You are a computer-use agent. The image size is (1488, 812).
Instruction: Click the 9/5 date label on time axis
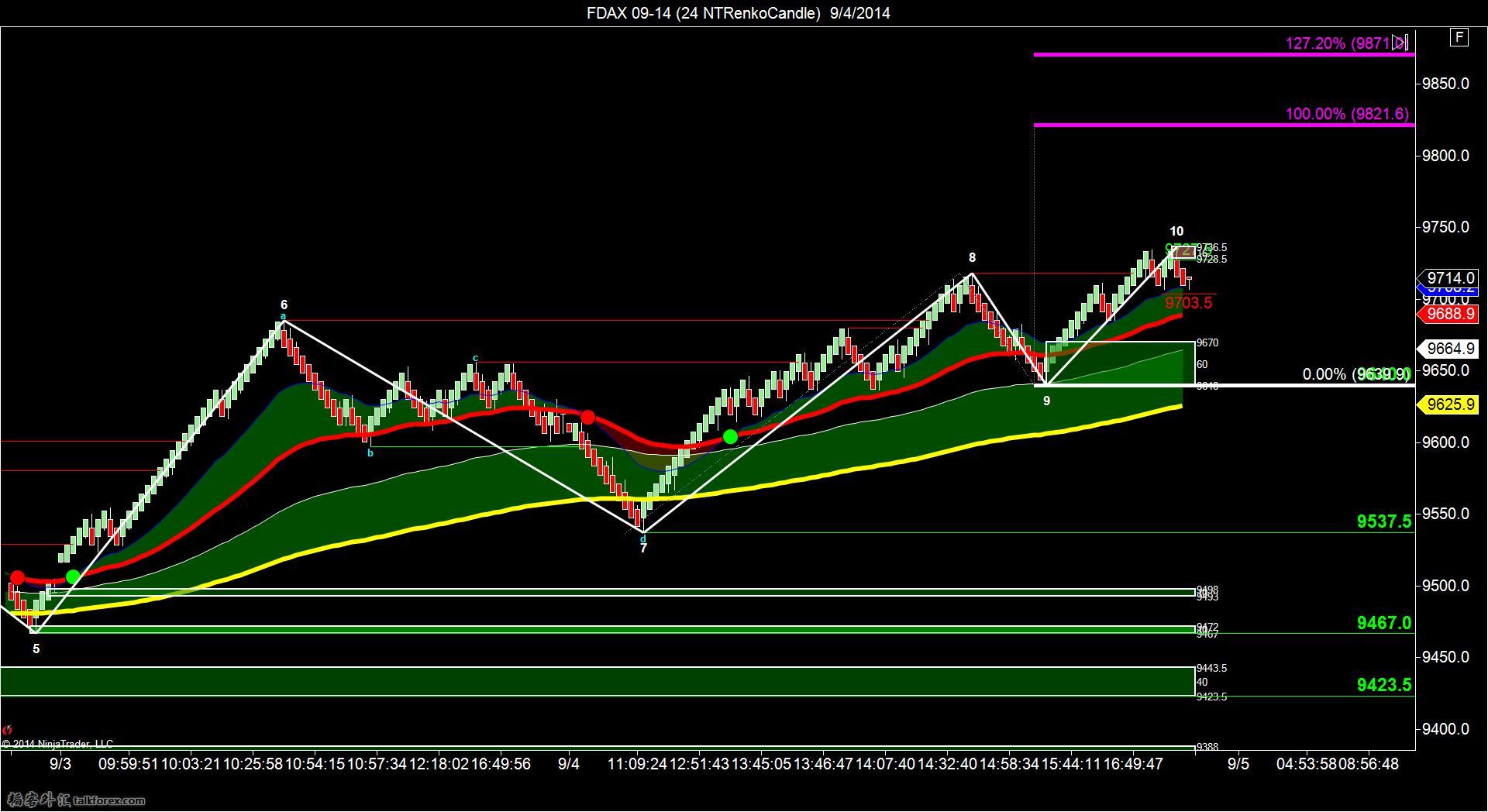pos(1238,764)
